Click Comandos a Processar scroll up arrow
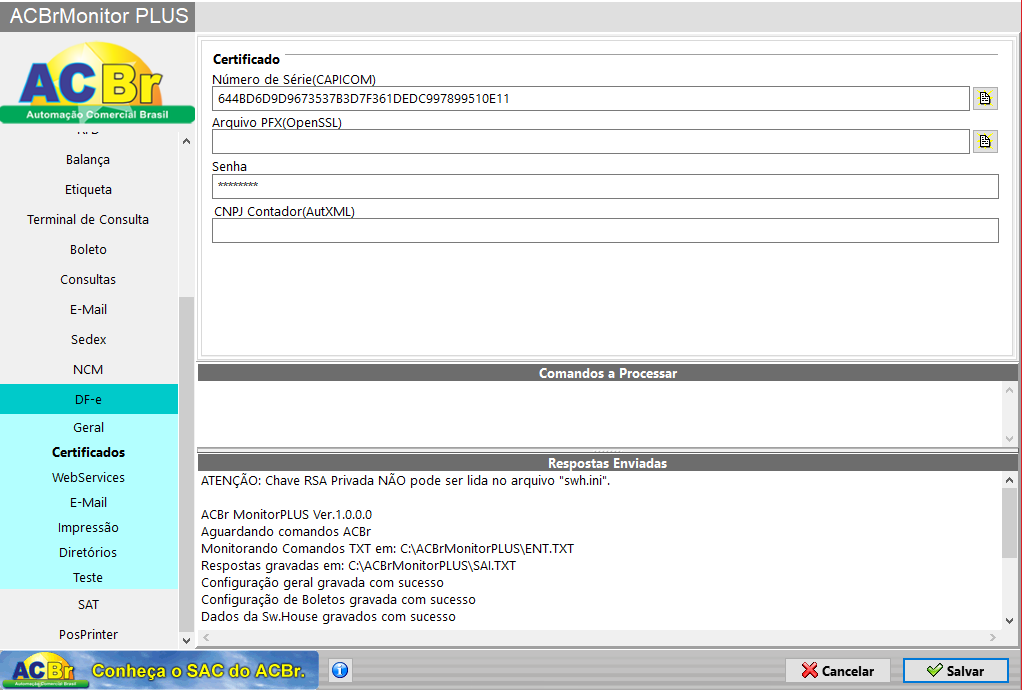The height and width of the screenshot is (690, 1022). click(1009, 390)
